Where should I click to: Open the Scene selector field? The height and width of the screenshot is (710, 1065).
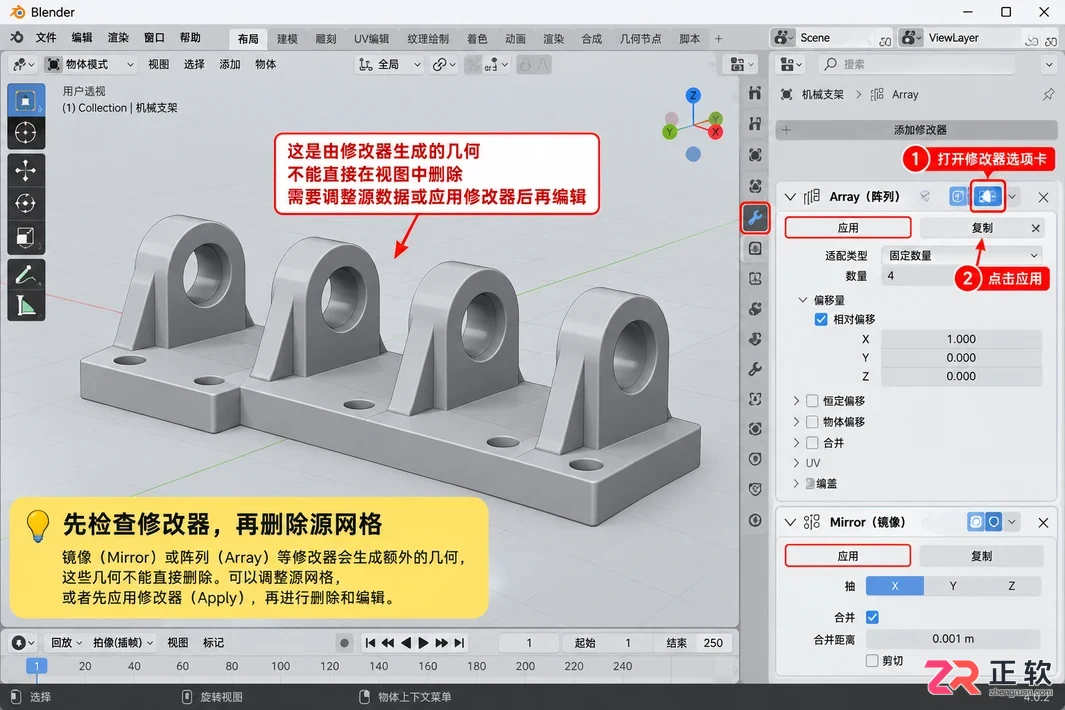click(x=833, y=38)
